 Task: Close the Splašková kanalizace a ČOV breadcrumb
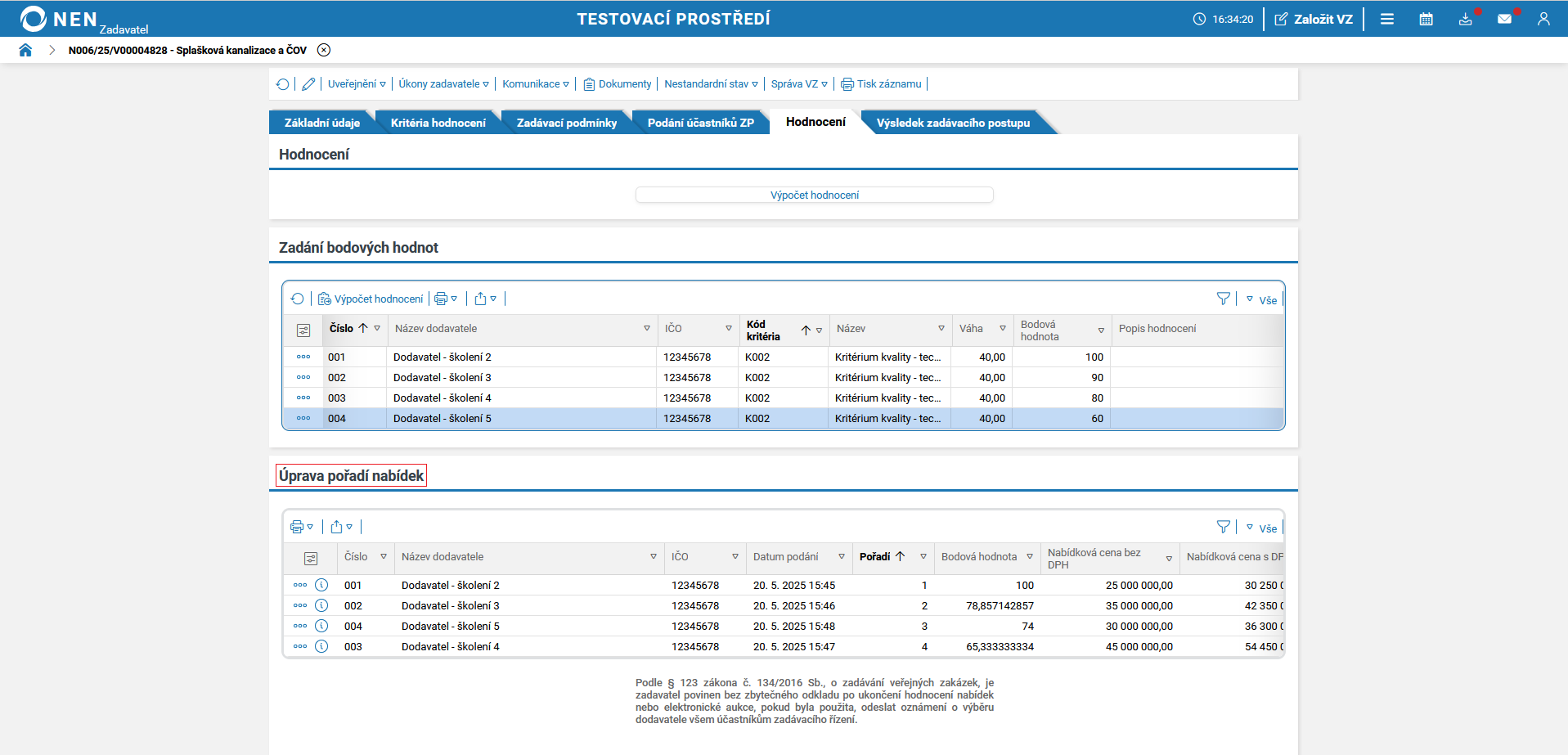pyautogui.click(x=324, y=50)
